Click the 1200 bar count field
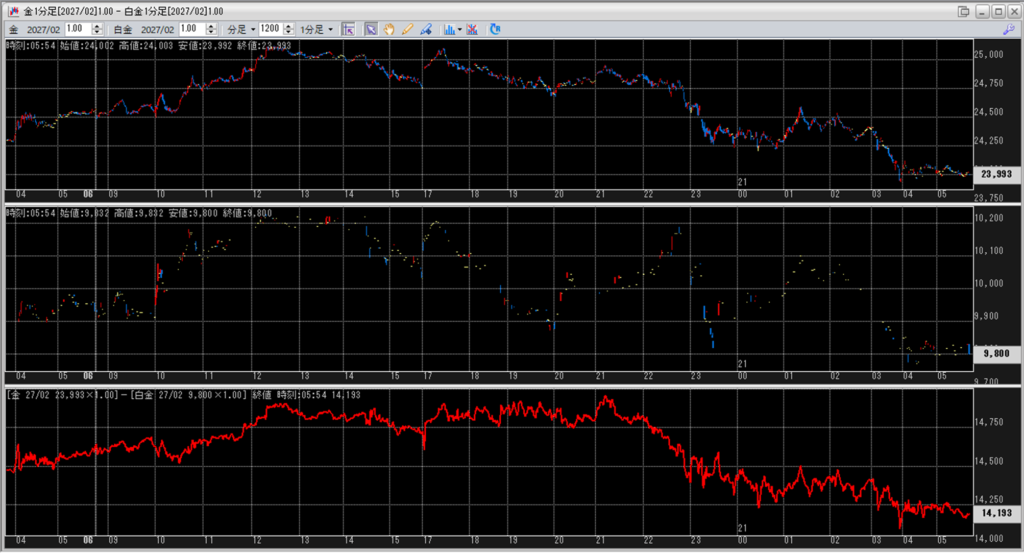The image size is (1024, 553). point(269,29)
